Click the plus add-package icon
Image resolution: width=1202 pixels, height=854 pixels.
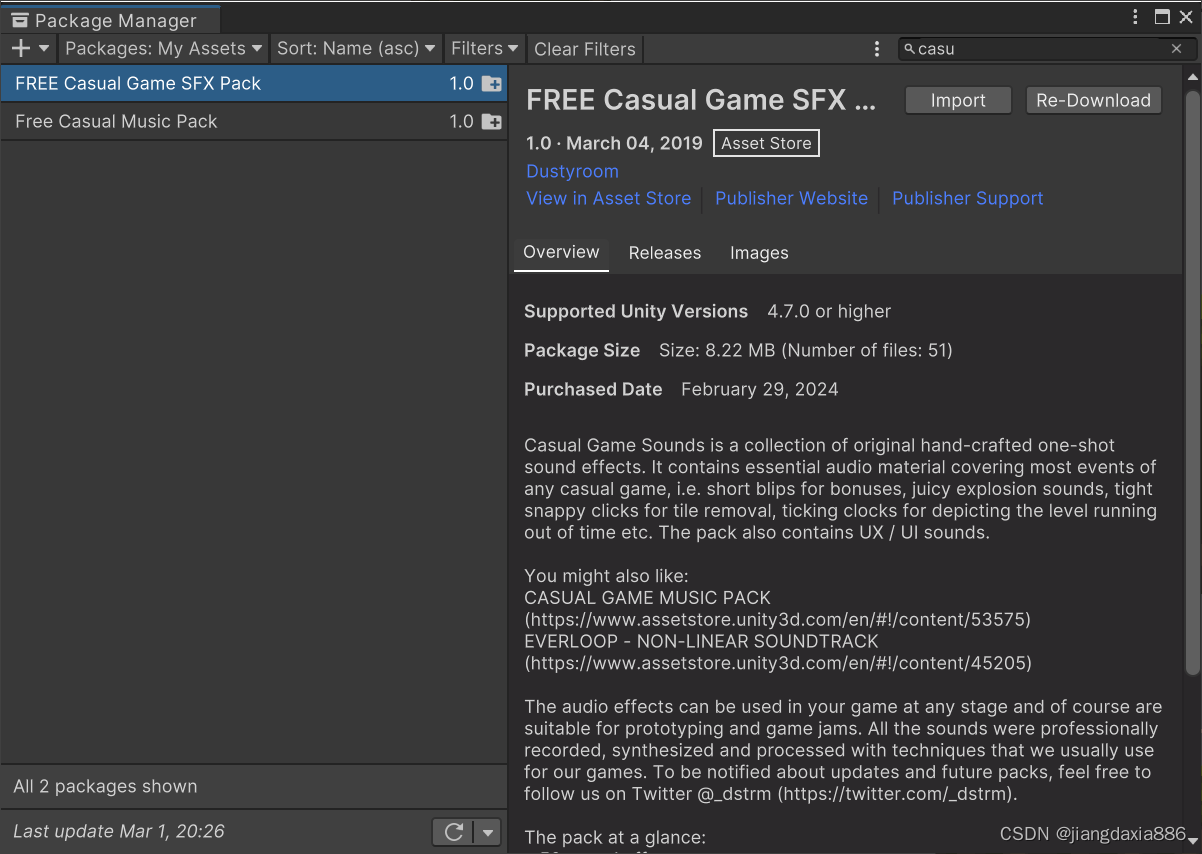(x=20, y=48)
